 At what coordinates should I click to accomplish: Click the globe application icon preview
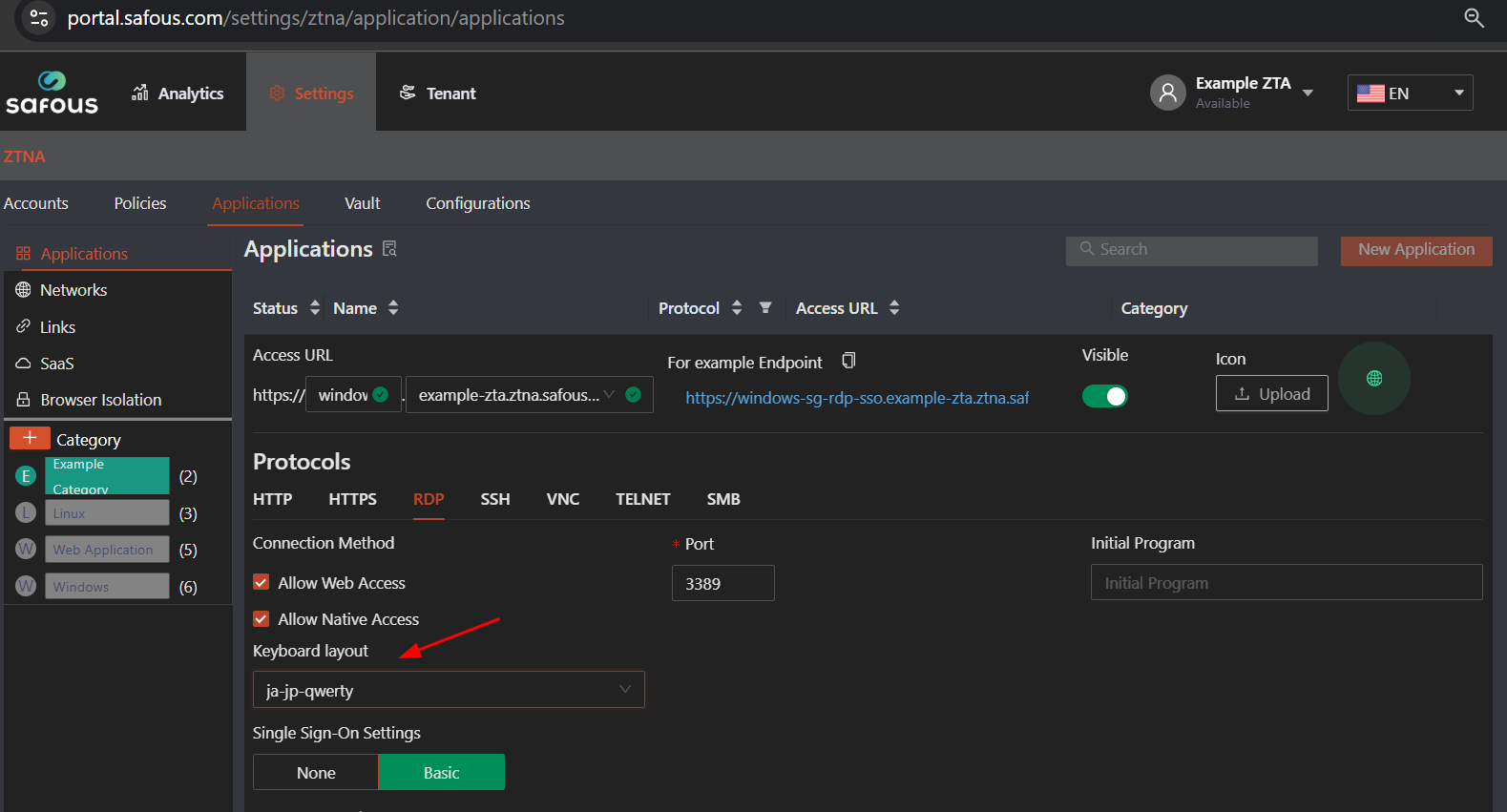(x=1373, y=379)
